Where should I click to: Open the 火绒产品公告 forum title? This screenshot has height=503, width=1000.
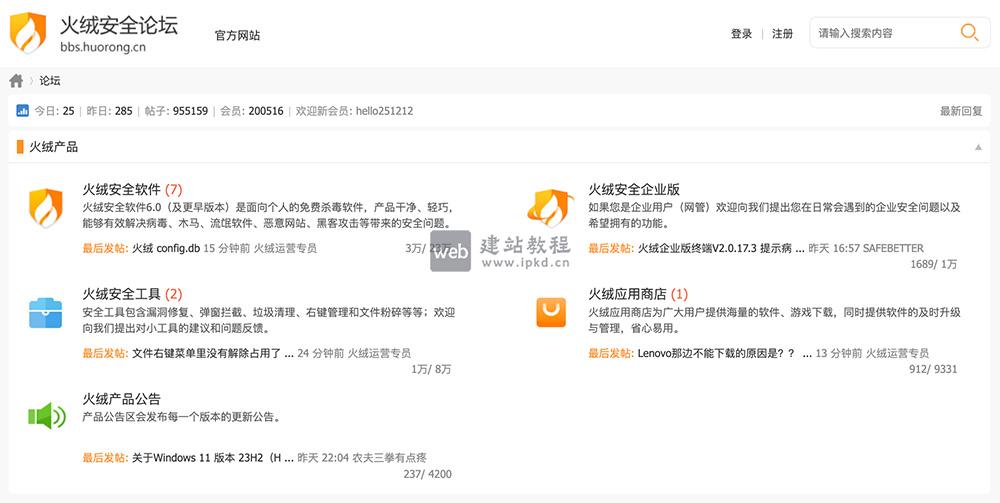pos(122,399)
